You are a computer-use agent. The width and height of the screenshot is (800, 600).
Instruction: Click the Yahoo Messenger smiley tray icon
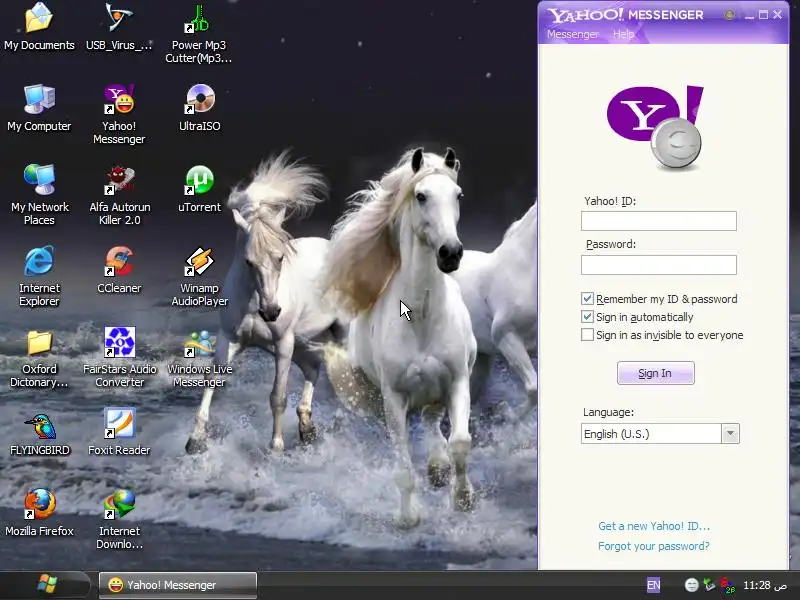coord(691,585)
